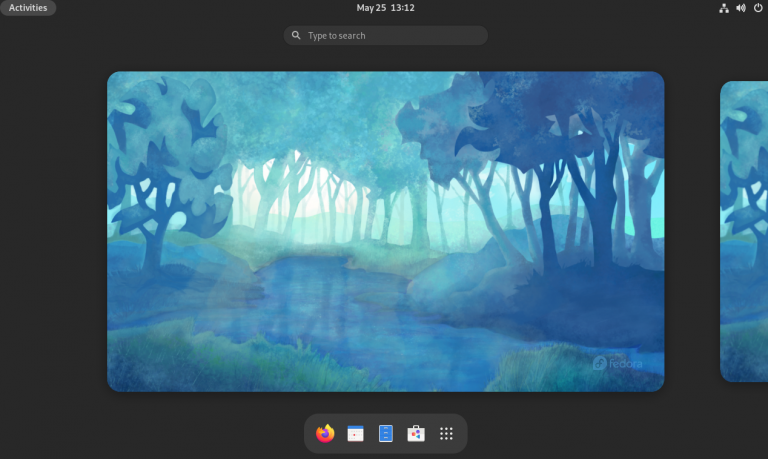The image size is (768, 459).
Task: Launch Firefox from the dock
Action: click(x=325, y=433)
